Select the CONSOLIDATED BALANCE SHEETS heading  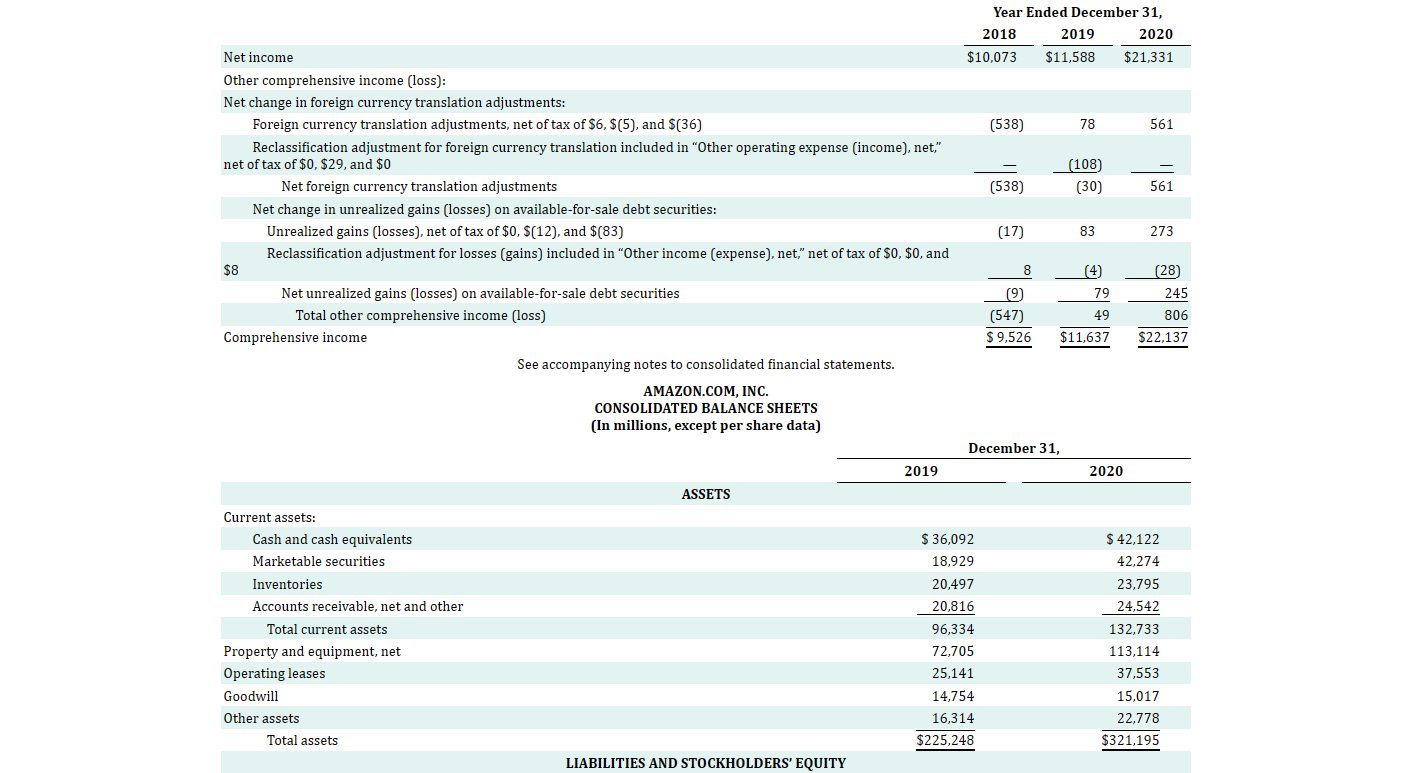pos(706,408)
